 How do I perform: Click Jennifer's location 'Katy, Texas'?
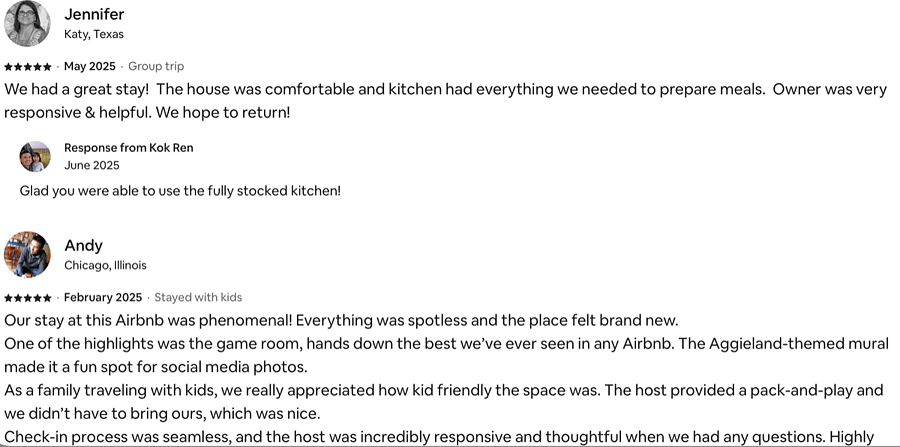(x=94, y=34)
